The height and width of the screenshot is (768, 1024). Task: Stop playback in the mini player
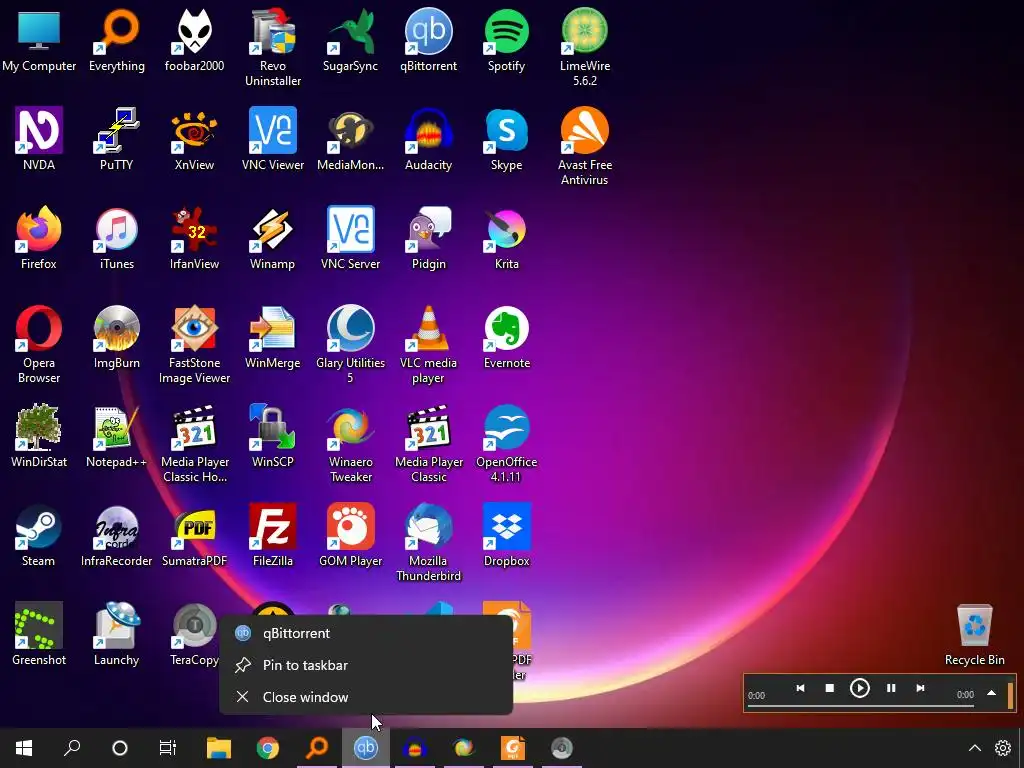point(829,688)
